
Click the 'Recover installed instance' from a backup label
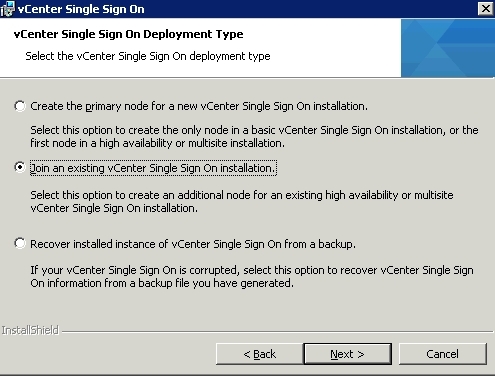tap(193, 244)
